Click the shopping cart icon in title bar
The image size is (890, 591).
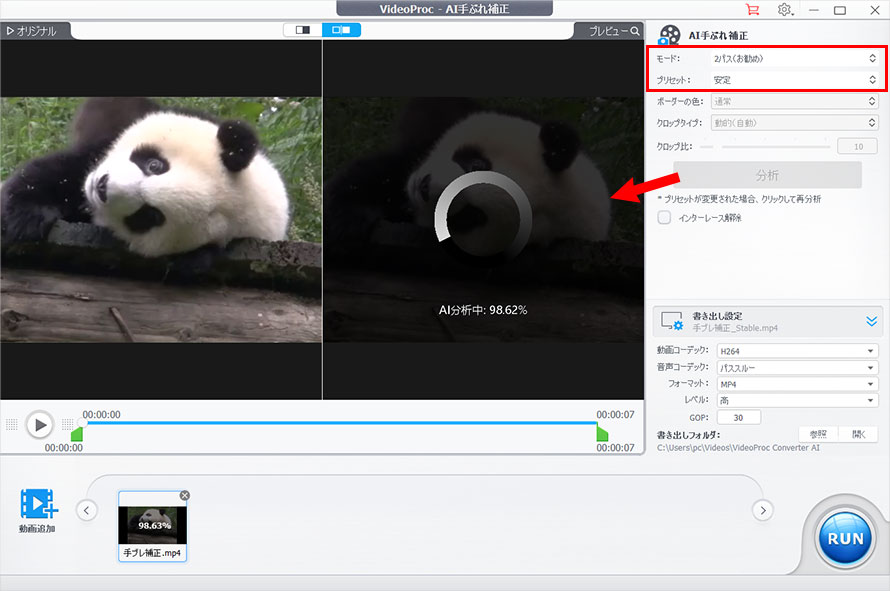(x=753, y=10)
